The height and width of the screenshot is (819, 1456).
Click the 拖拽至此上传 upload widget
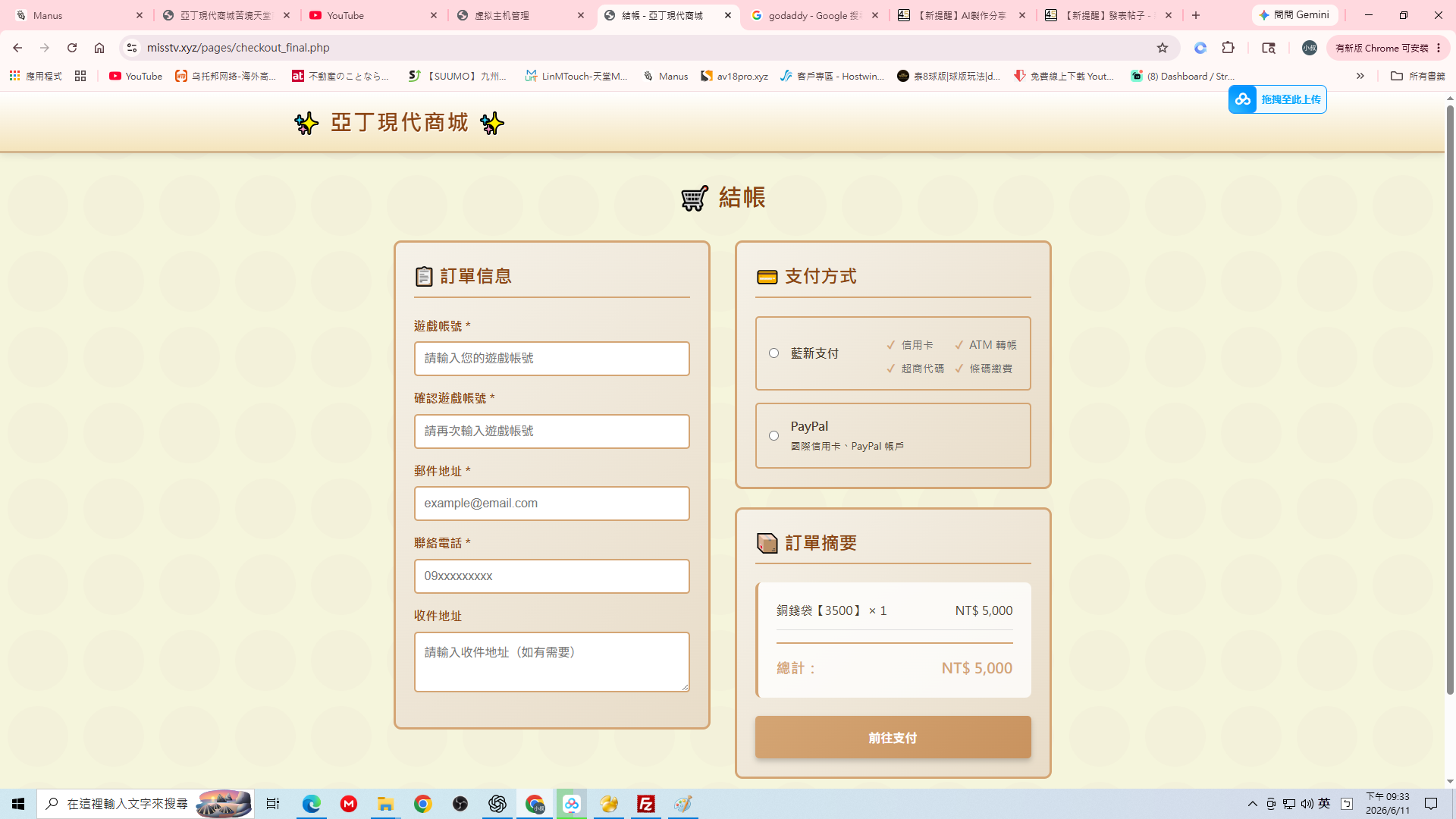1277,99
